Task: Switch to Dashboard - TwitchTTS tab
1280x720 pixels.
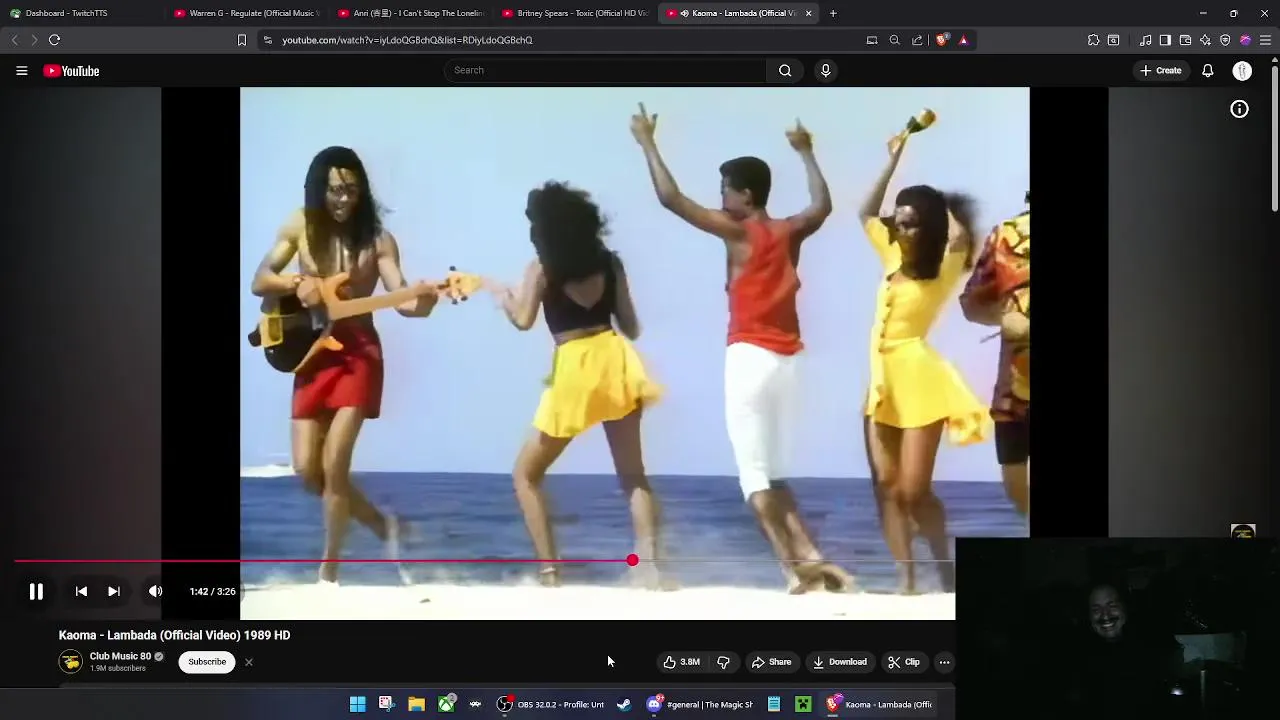Action: tap(80, 13)
